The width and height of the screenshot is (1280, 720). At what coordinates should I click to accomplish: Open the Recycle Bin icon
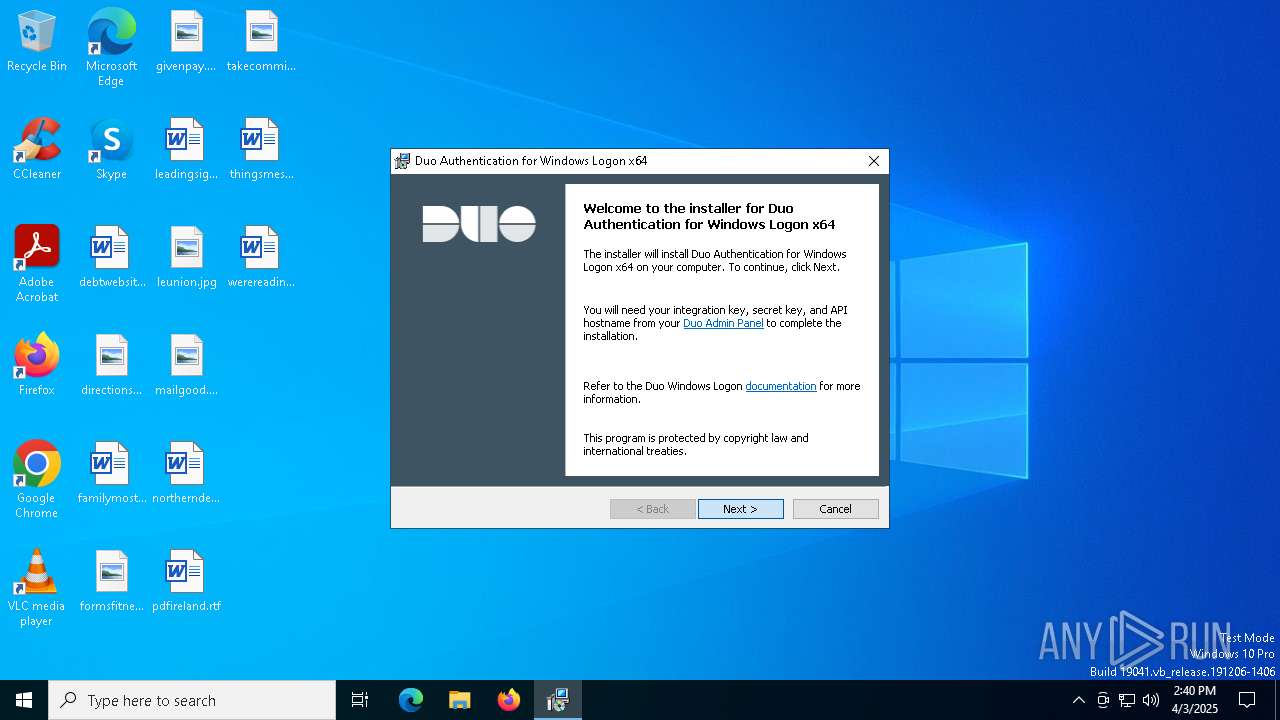37,42
